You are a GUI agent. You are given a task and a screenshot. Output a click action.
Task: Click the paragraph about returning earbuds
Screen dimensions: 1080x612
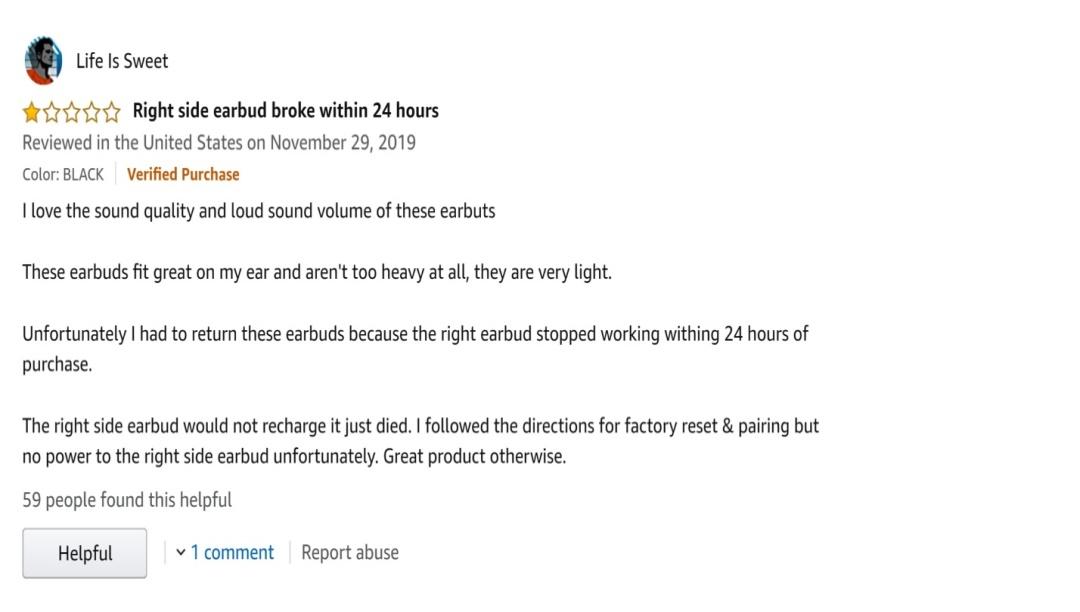[415, 349]
